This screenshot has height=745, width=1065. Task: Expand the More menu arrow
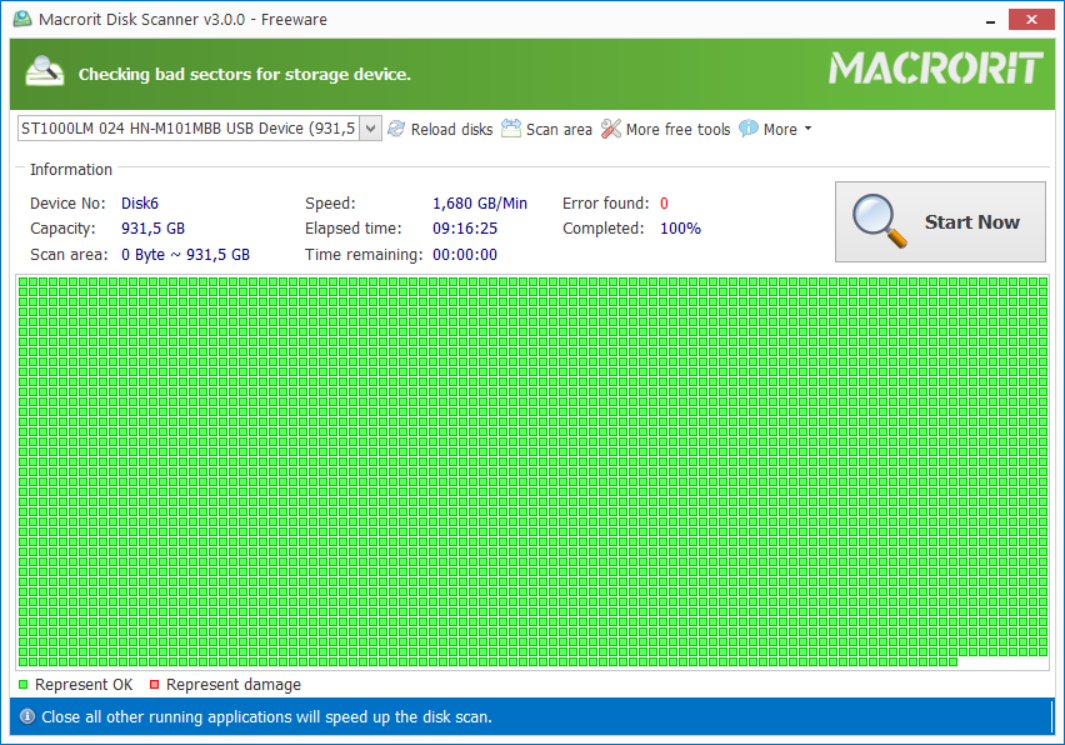pos(807,129)
